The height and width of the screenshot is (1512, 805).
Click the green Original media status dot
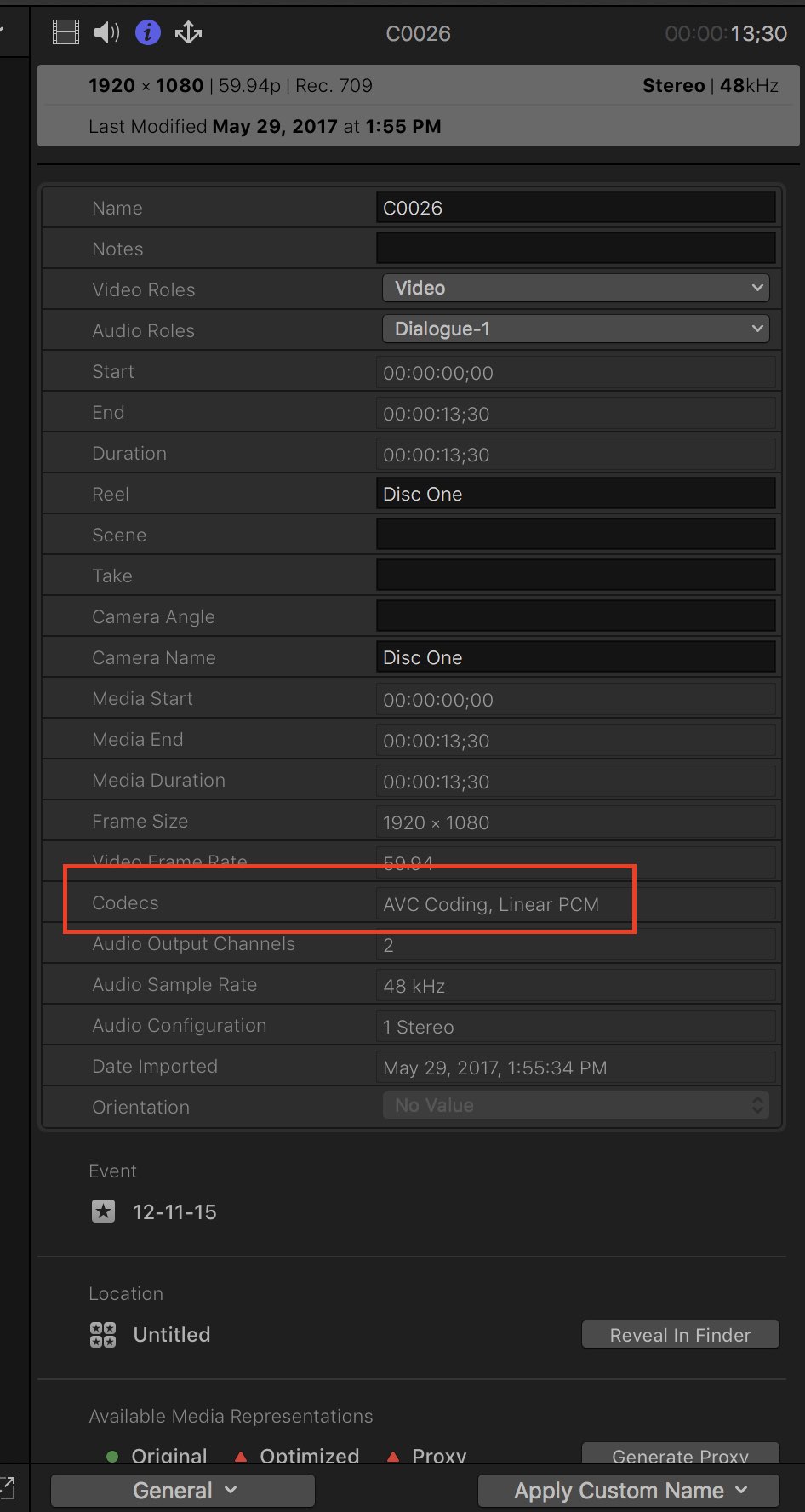tap(112, 1456)
